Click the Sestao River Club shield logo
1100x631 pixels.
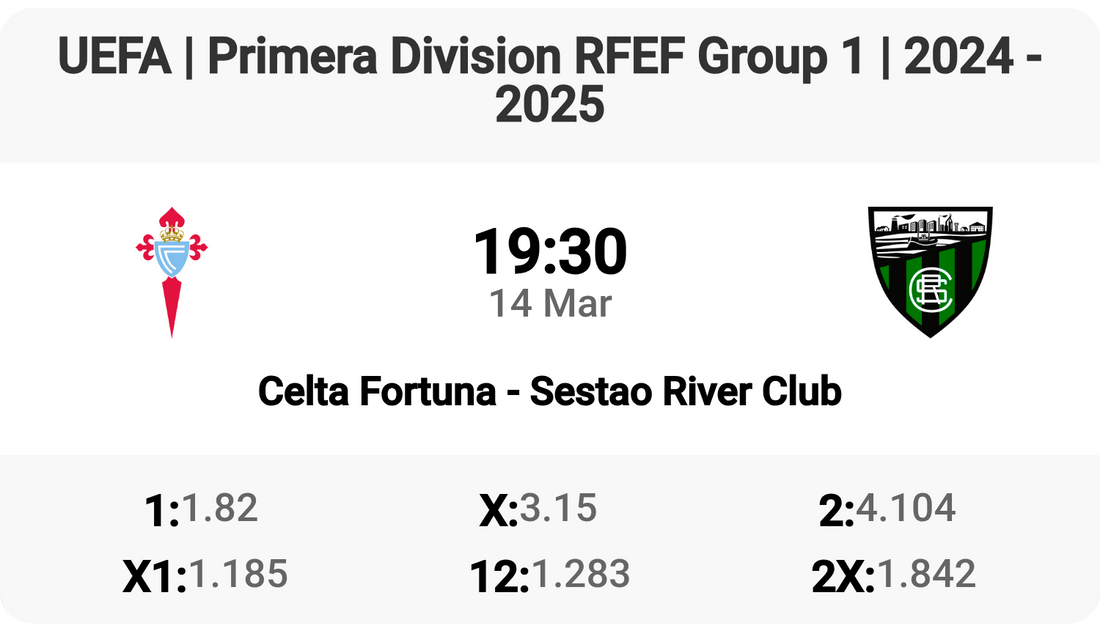click(x=930, y=271)
